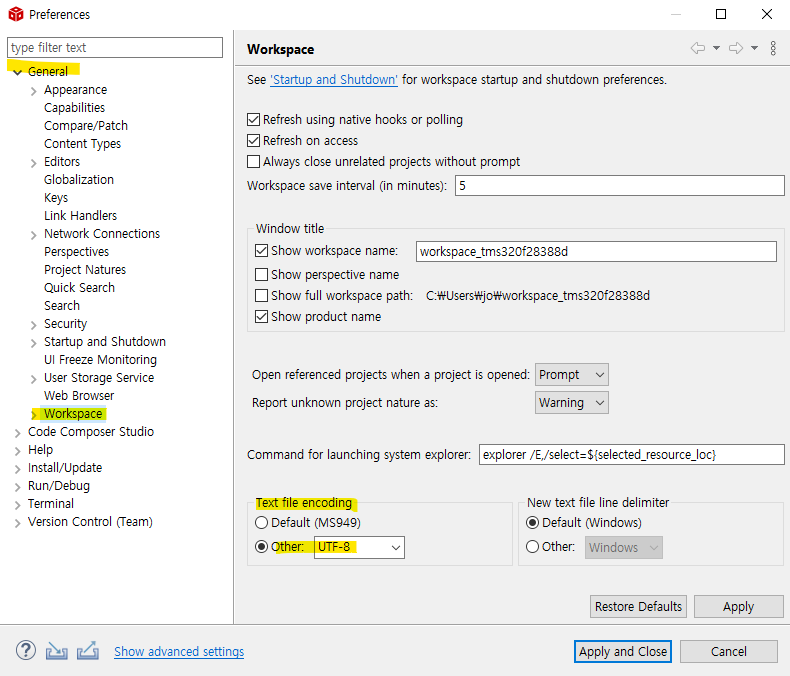The width and height of the screenshot is (790, 676).
Task: Go forward with the right arrow icon
Action: pos(736,48)
